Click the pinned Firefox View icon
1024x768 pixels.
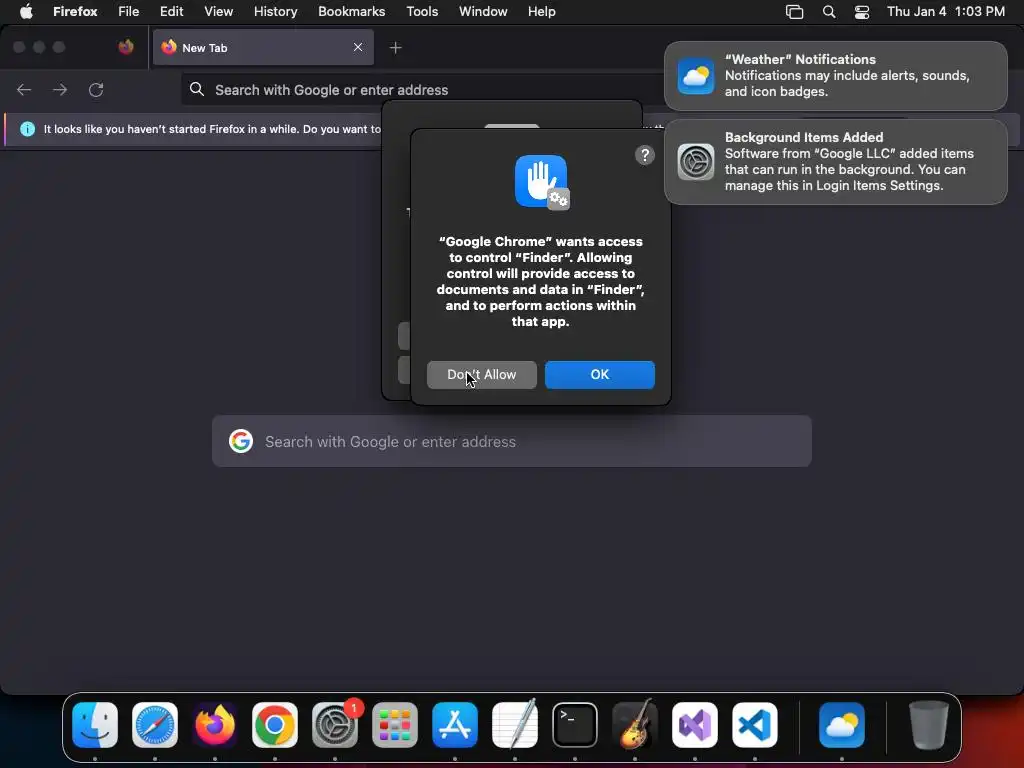(x=126, y=47)
